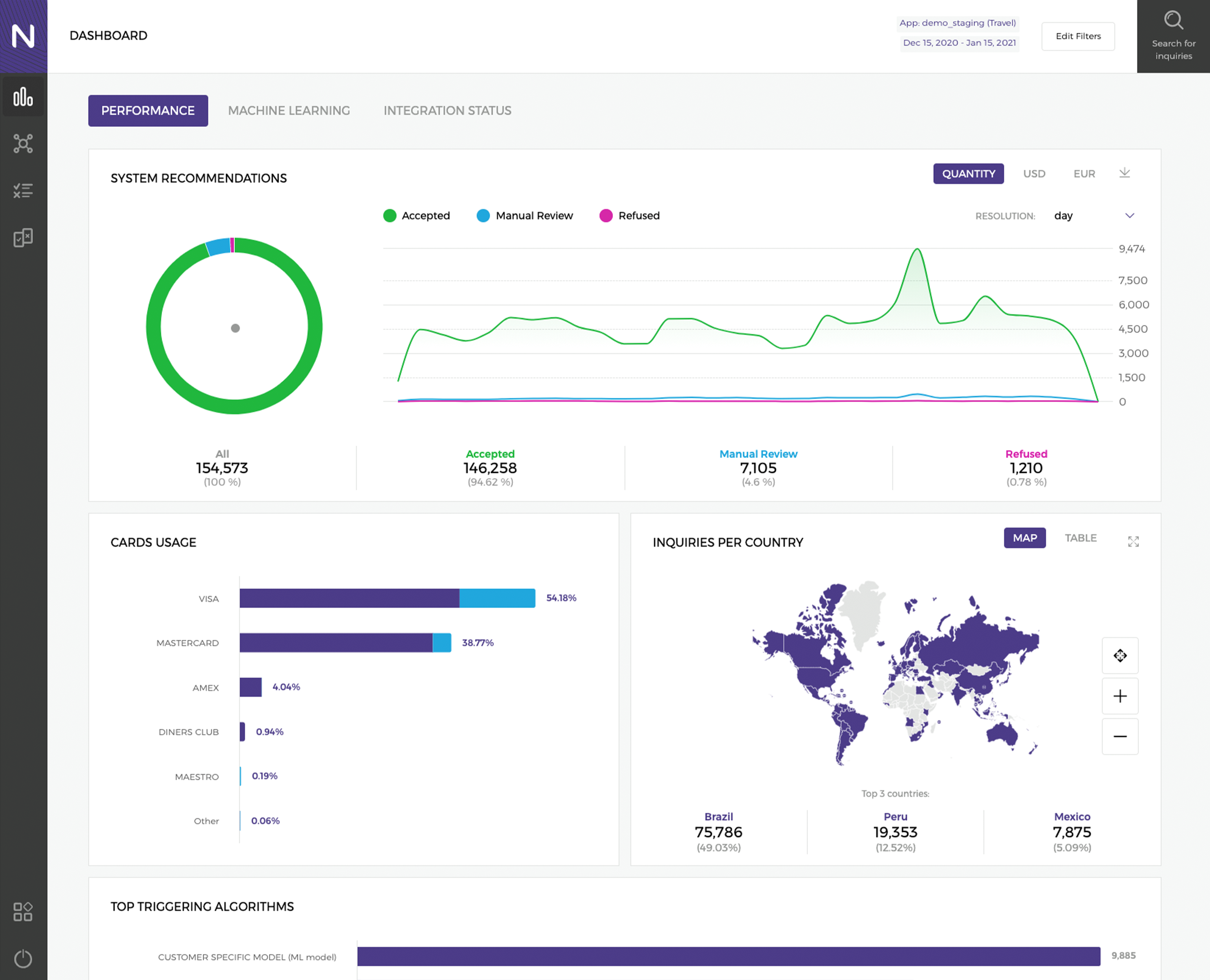This screenshot has width=1210, height=980.
Task: Switch to the Machine Learning tab
Action: click(289, 111)
